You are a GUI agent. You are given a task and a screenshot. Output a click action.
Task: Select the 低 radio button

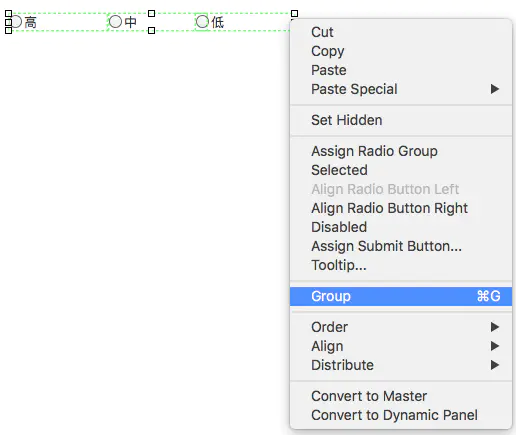click(x=202, y=22)
